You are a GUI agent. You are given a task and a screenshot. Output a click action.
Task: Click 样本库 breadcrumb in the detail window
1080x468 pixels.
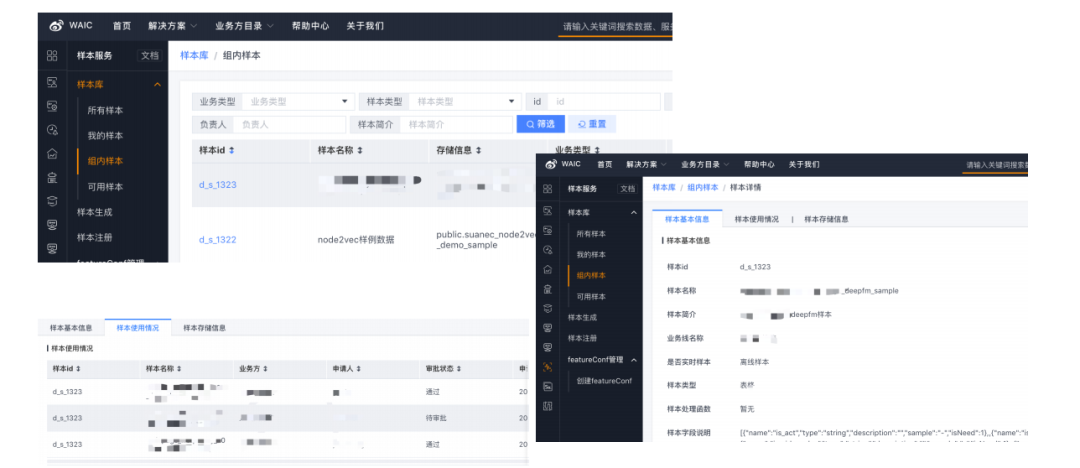click(x=664, y=187)
